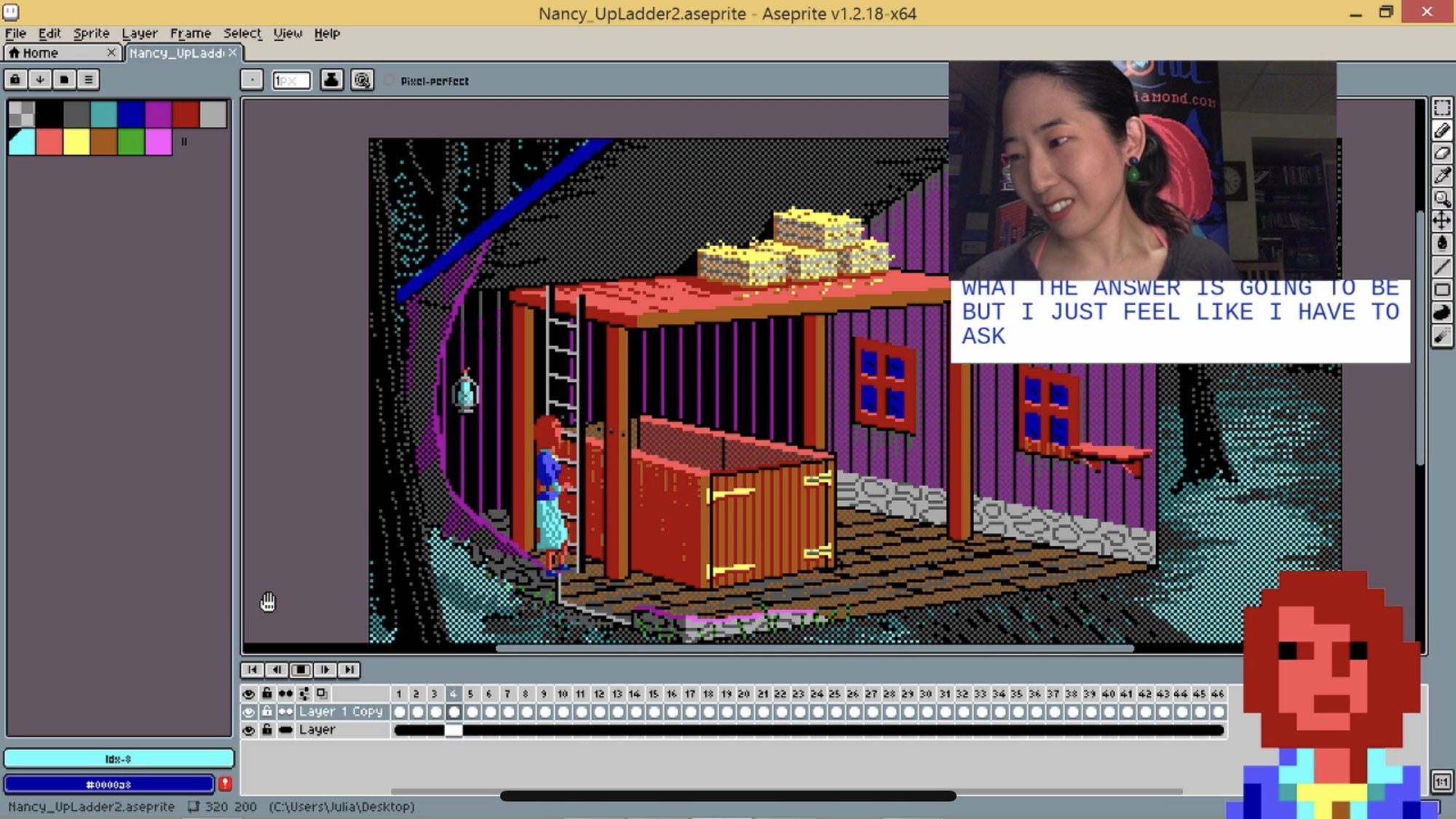
Task: Open the ink type dropdown
Action: click(331, 80)
